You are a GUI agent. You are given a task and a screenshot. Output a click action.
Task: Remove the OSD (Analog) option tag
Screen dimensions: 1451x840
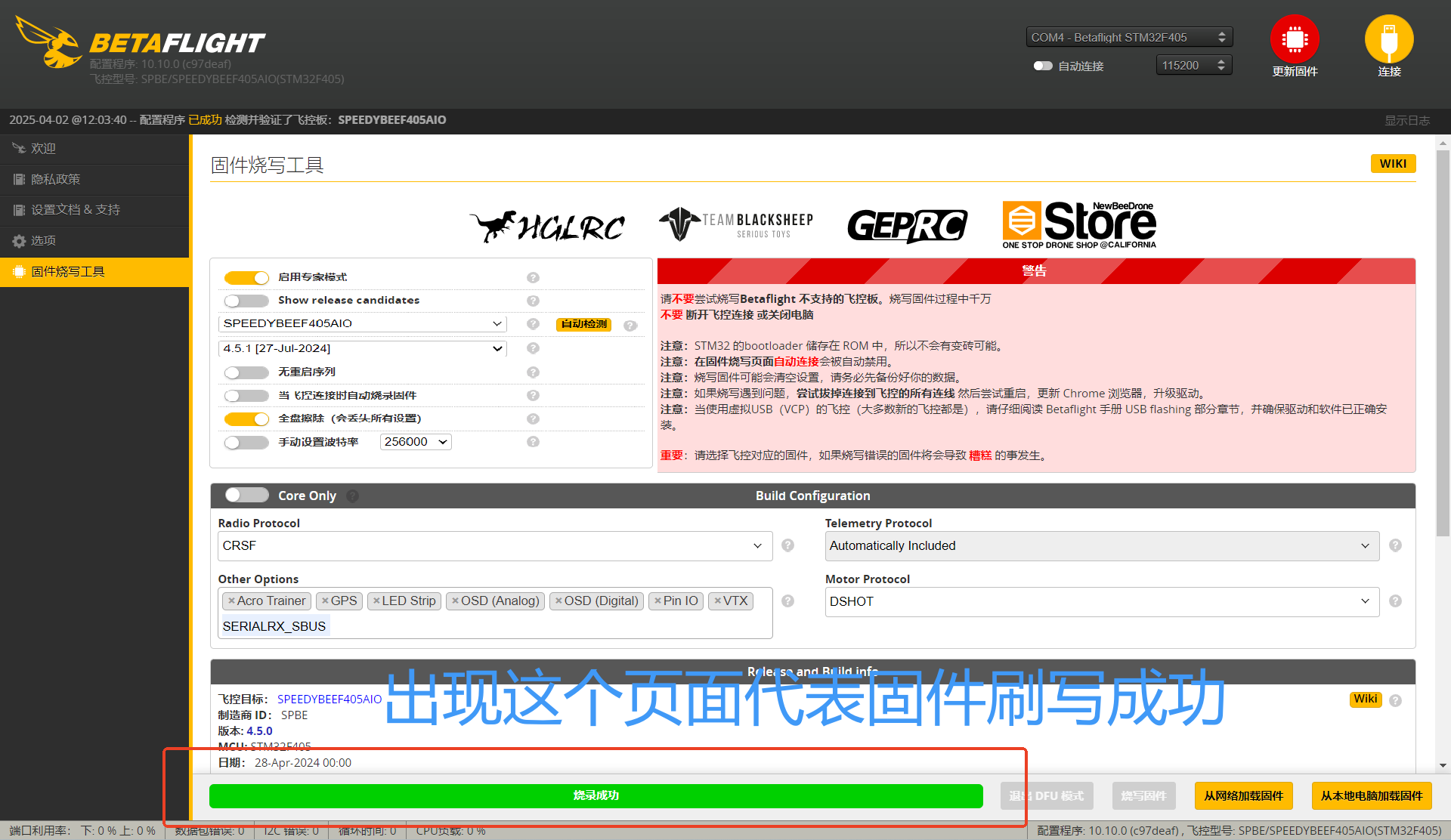click(x=456, y=601)
